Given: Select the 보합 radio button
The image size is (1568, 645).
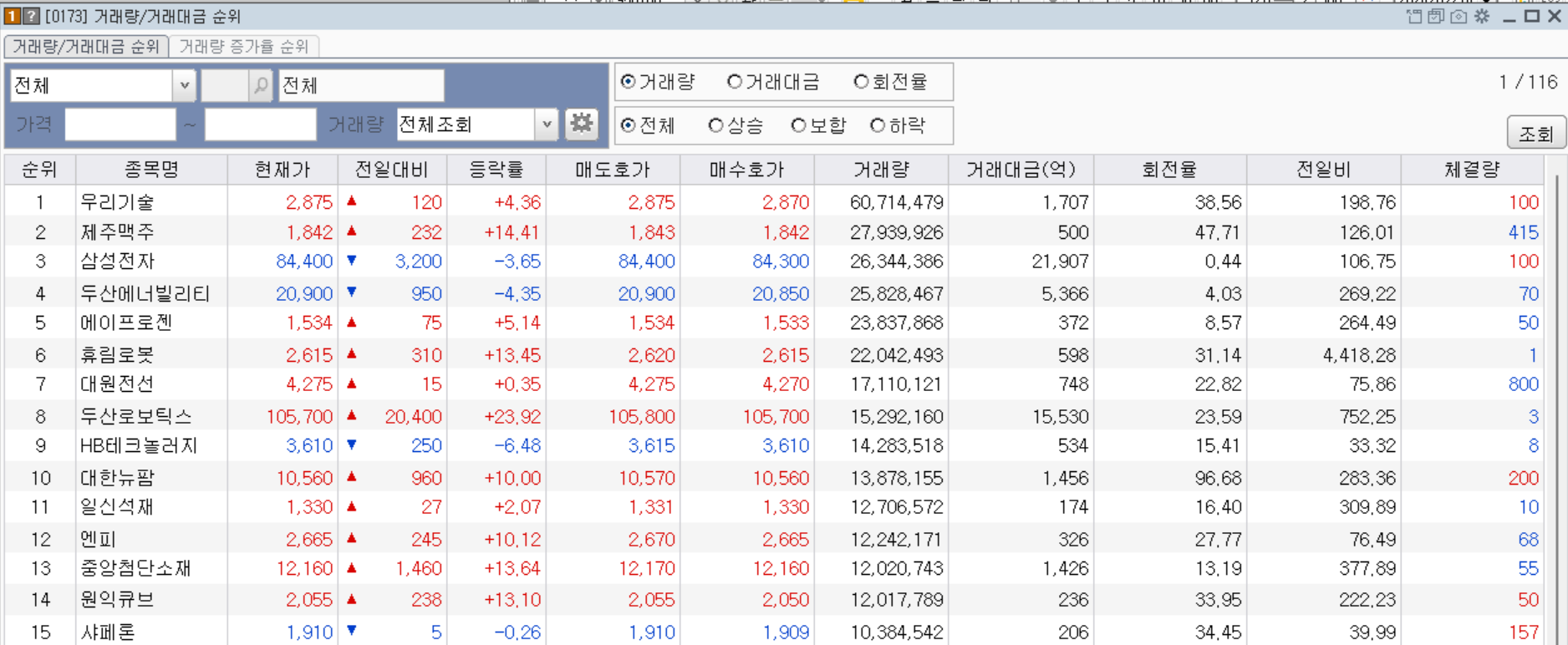Looking at the screenshot, I should coord(818,125).
